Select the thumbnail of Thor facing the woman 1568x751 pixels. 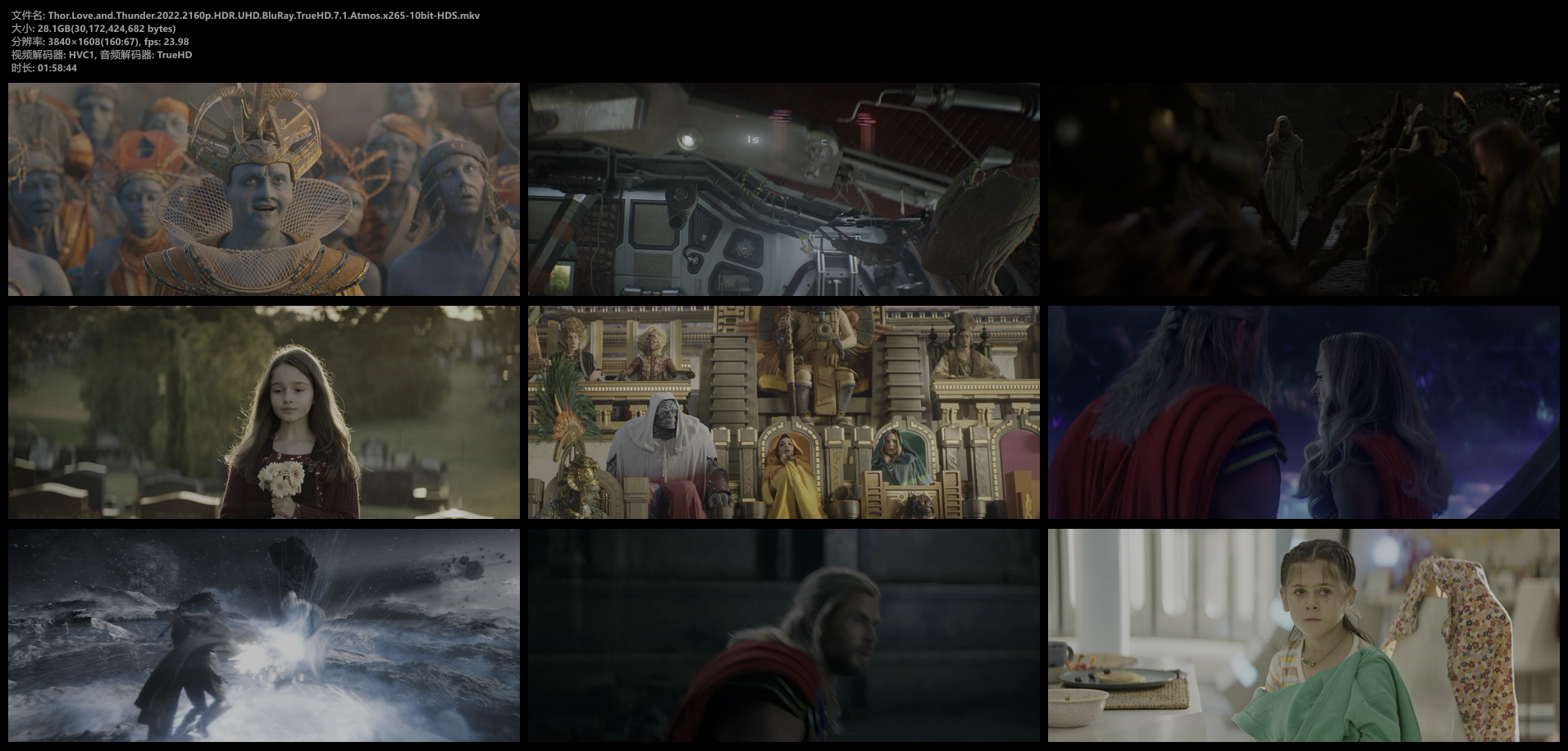(1304, 412)
